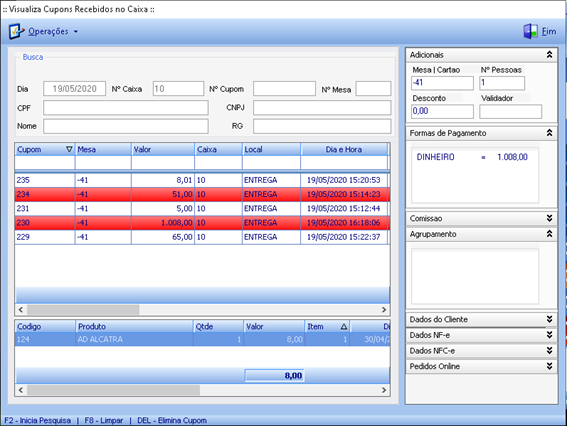Open Operações dropdown arrow

click(x=76, y=32)
